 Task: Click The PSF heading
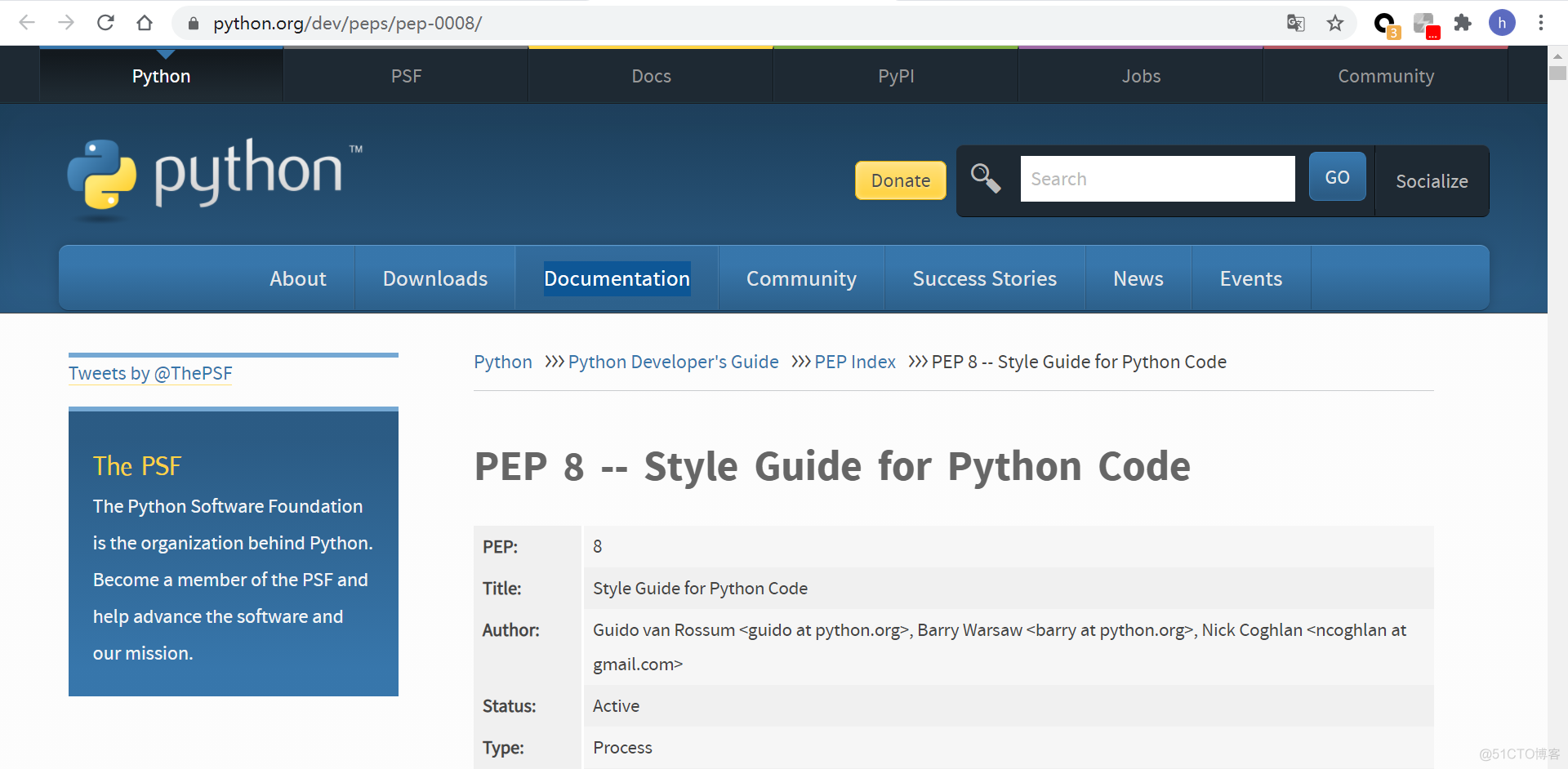tap(137, 465)
